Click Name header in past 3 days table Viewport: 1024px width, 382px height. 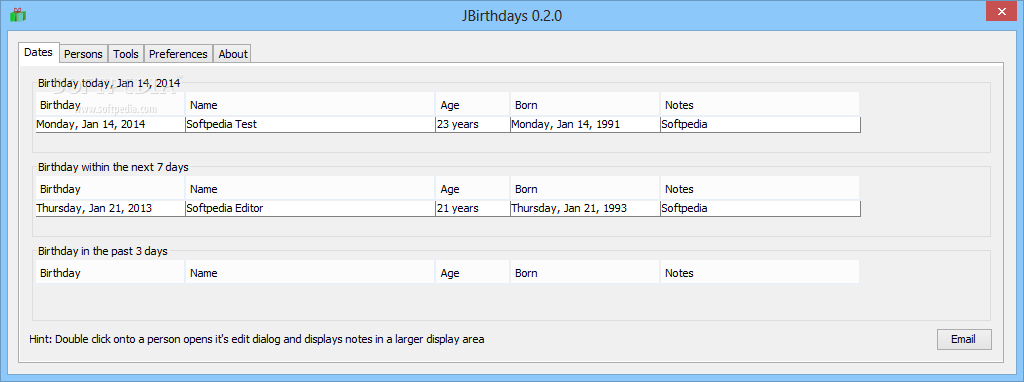pyautogui.click(x=310, y=273)
